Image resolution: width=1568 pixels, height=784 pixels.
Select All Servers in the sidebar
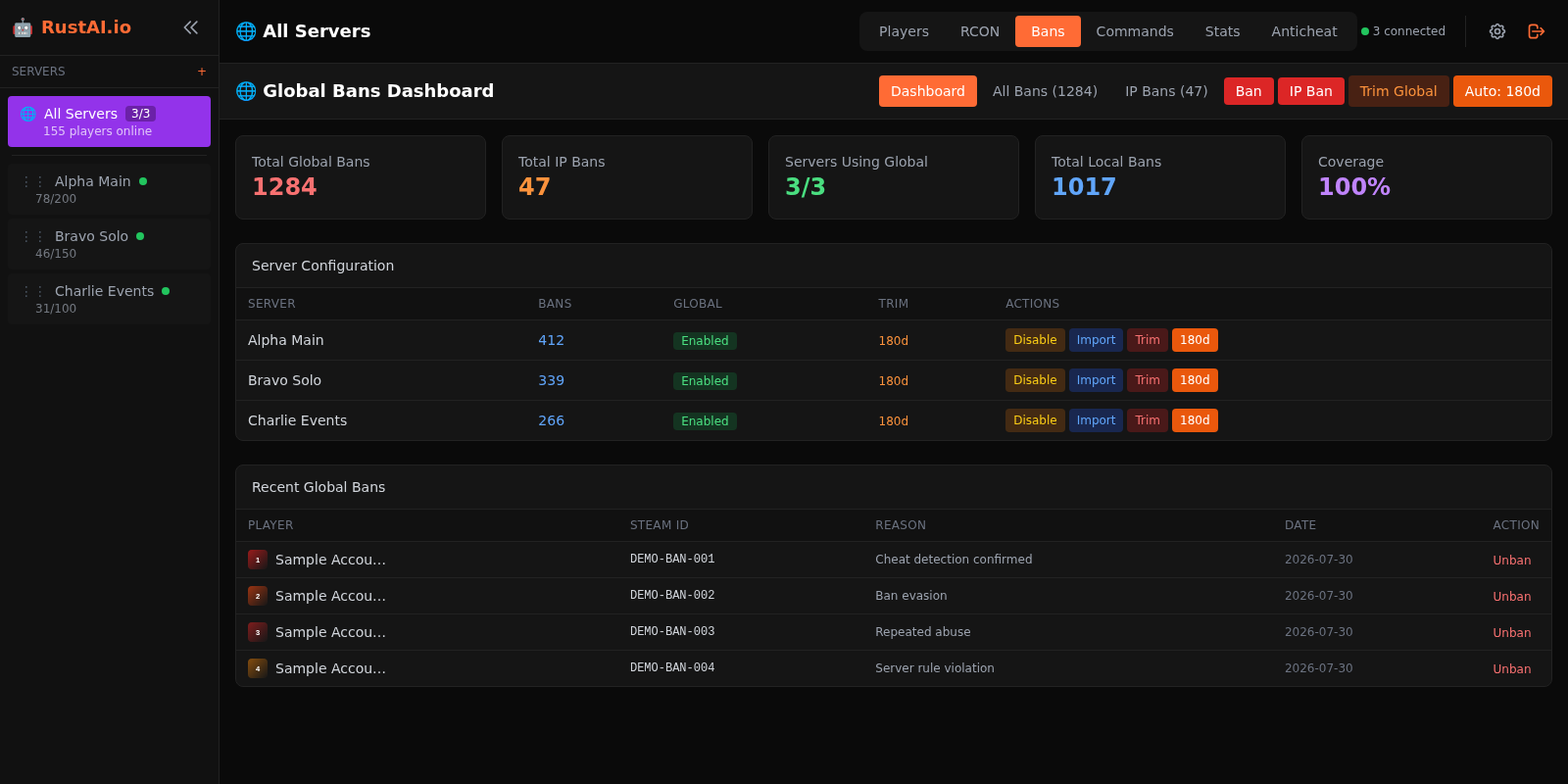point(109,122)
